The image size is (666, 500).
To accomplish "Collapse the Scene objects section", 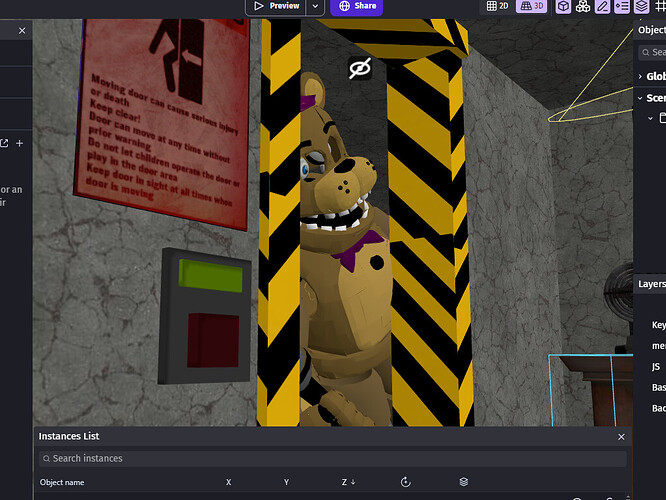I will [x=640, y=98].
